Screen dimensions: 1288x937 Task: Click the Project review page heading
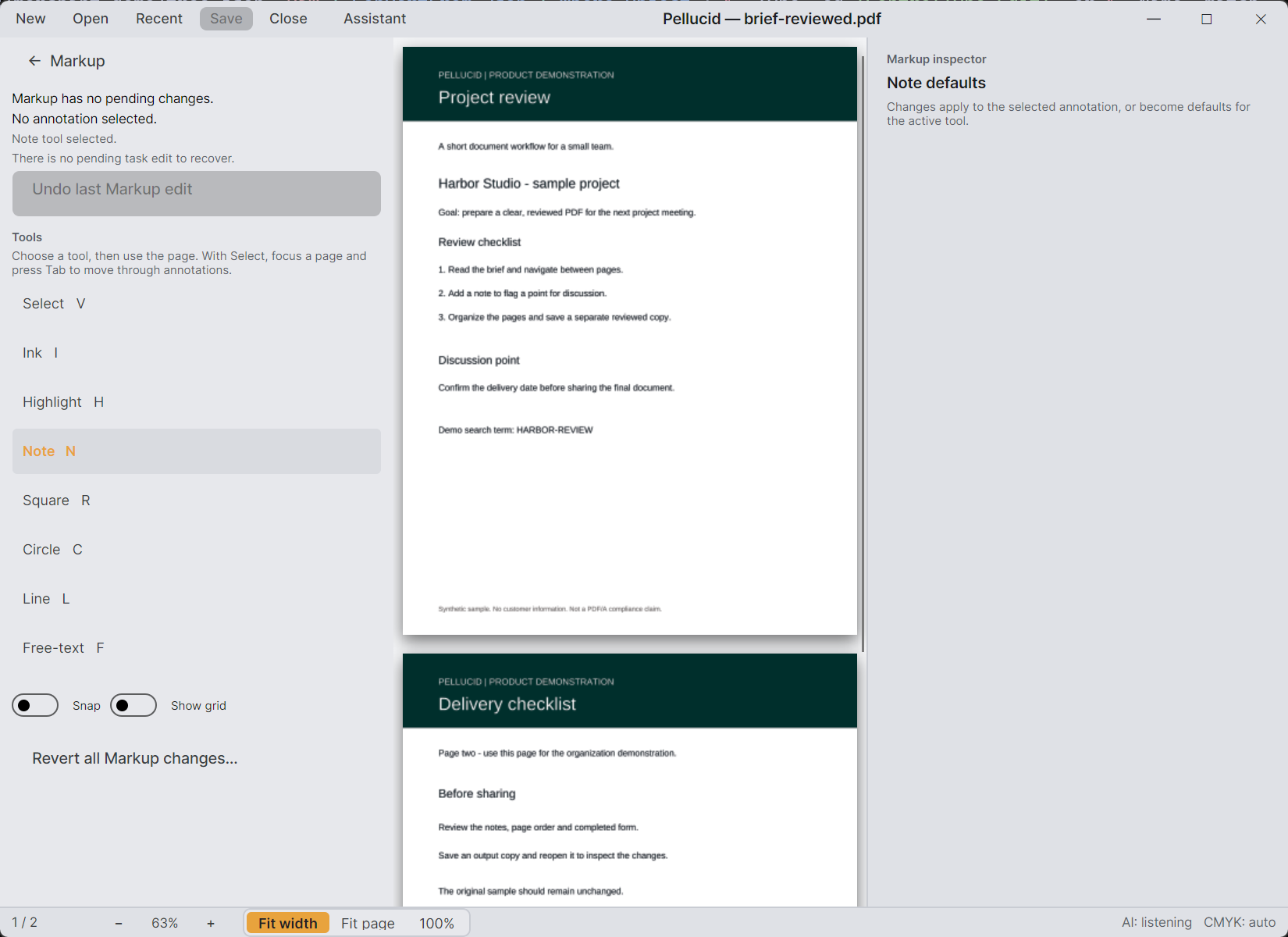pos(494,98)
